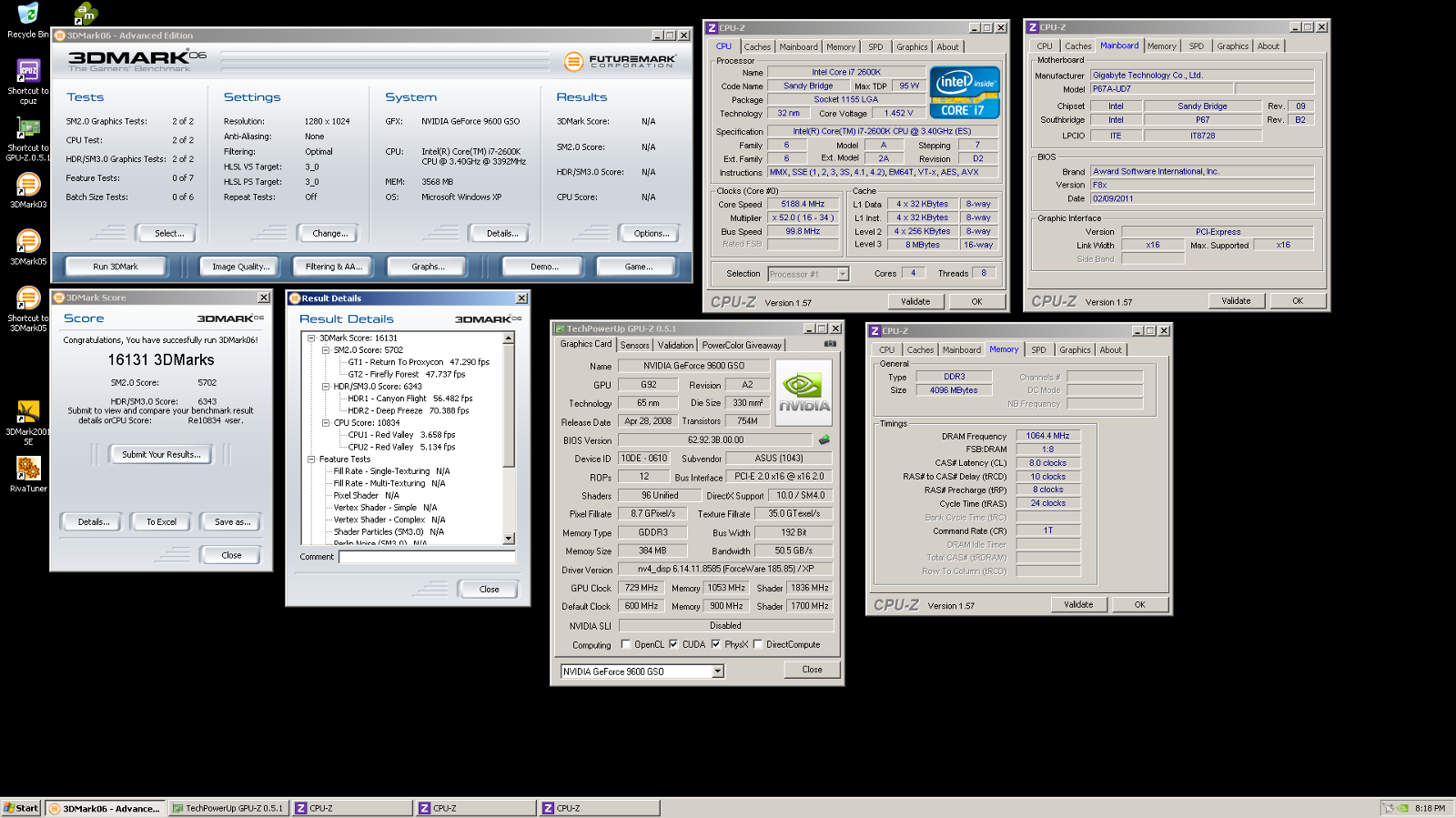Collapse the 3DMark Score: 16131 tree node
1456x818 pixels.
click(x=311, y=338)
